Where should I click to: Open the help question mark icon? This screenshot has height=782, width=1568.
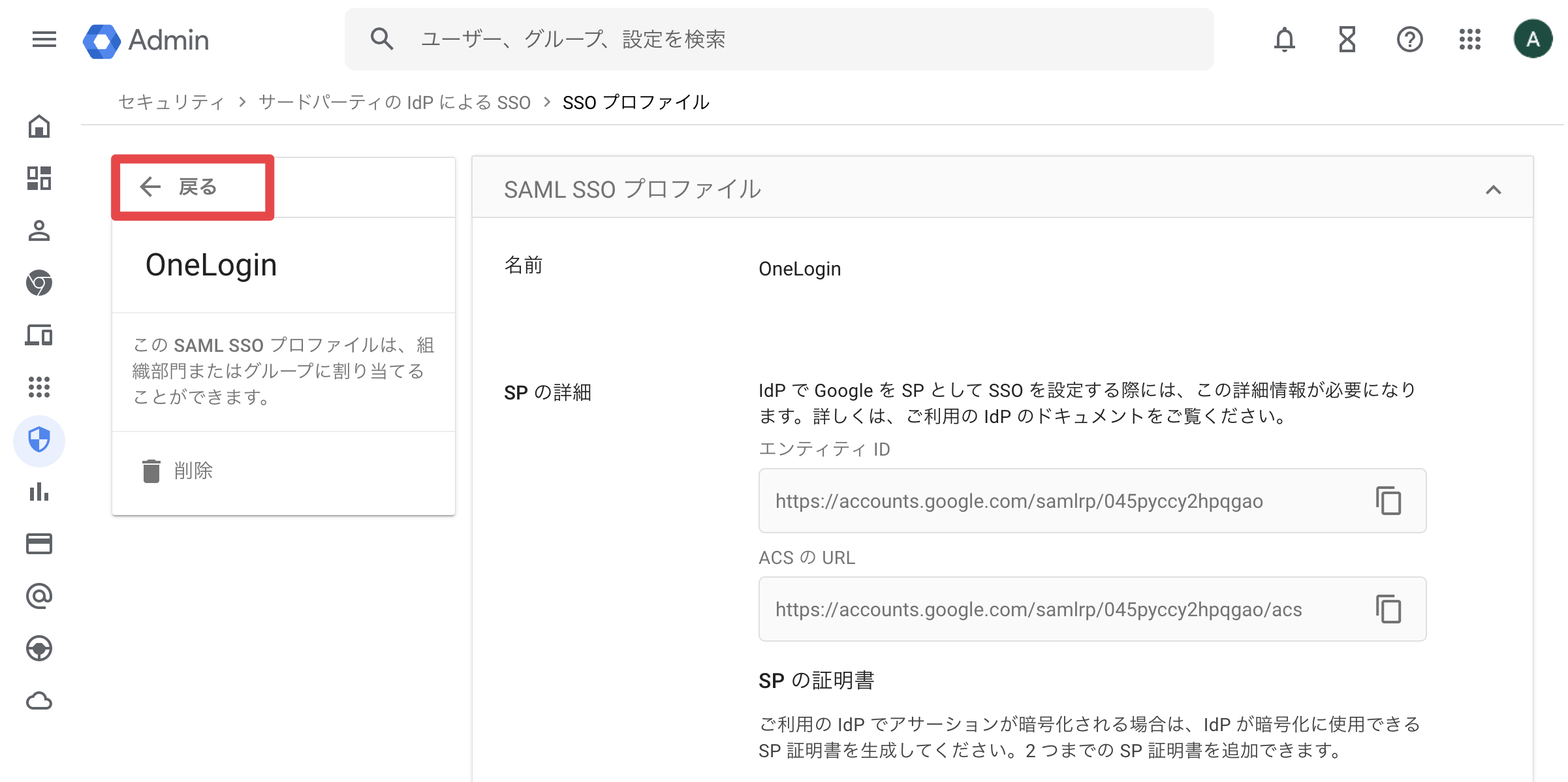1409,40
